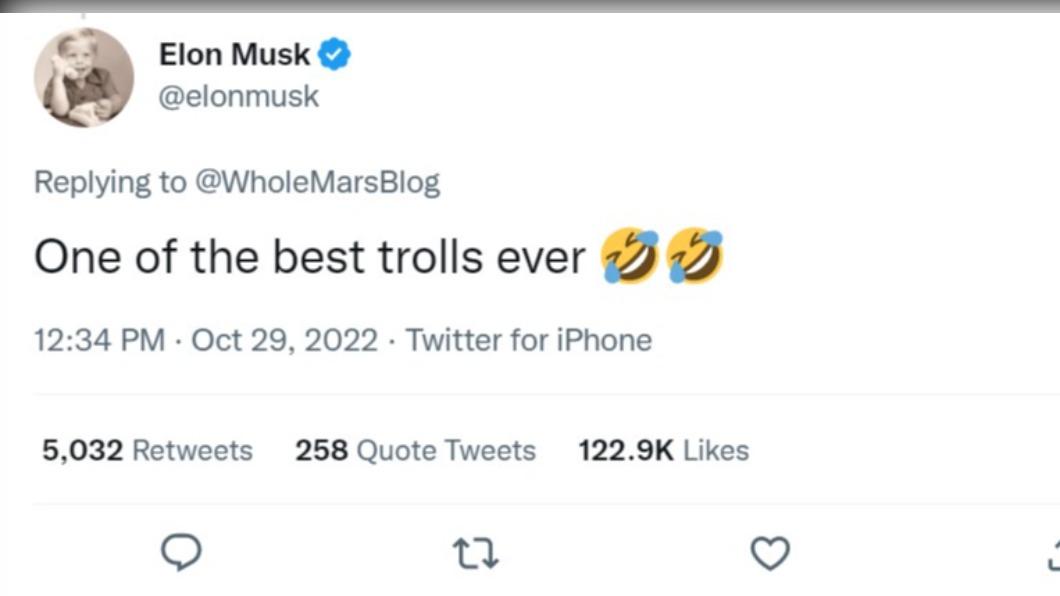
Task: Open Elon Musk's profile picture
Action: click(x=84, y=77)
